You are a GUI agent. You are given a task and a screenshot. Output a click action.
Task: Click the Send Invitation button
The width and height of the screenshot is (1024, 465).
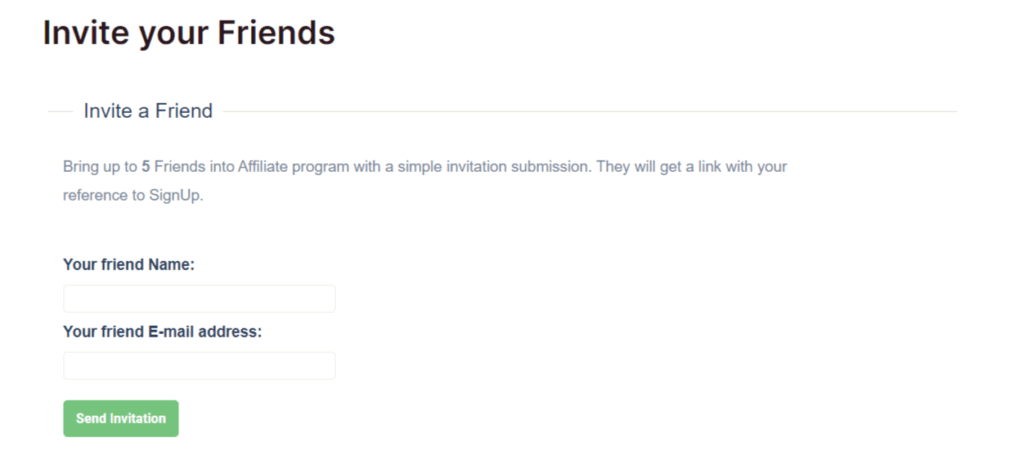point(120,419)
